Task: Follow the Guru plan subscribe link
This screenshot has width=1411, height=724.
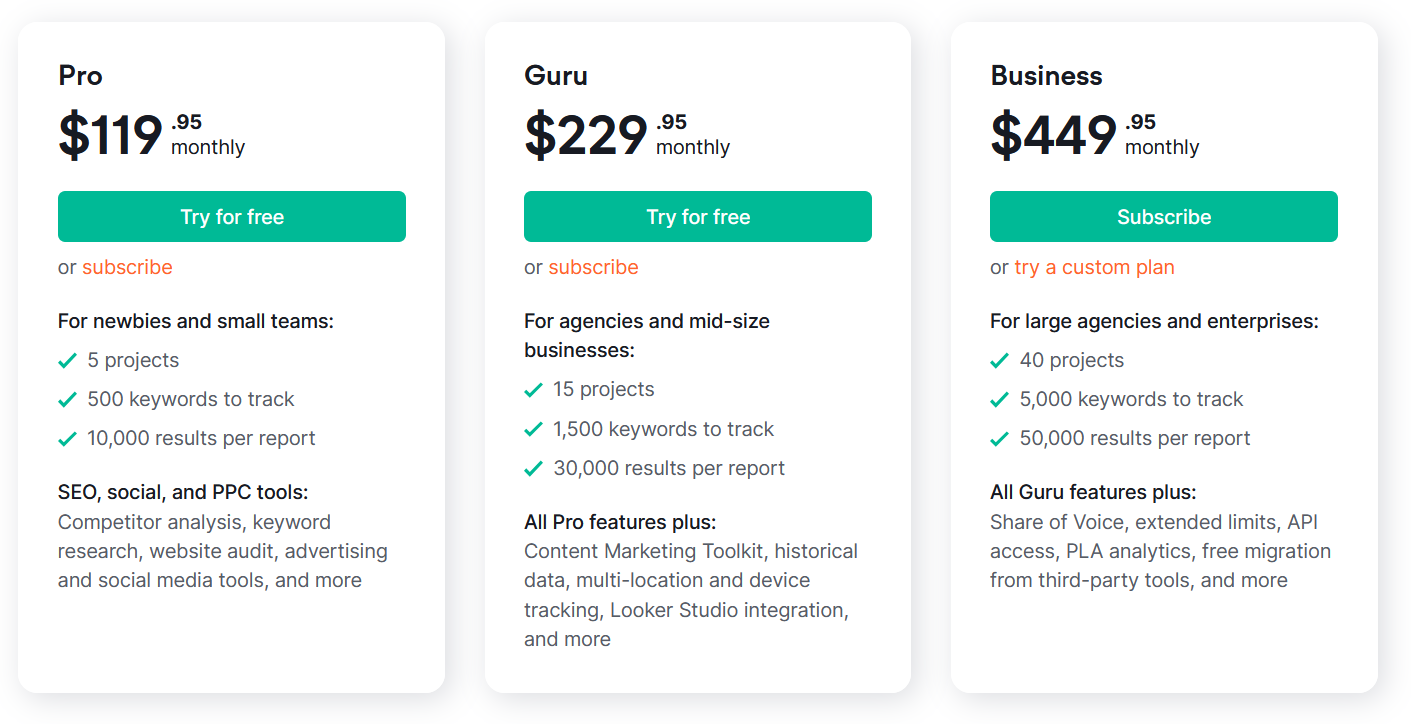Action: 593,267
